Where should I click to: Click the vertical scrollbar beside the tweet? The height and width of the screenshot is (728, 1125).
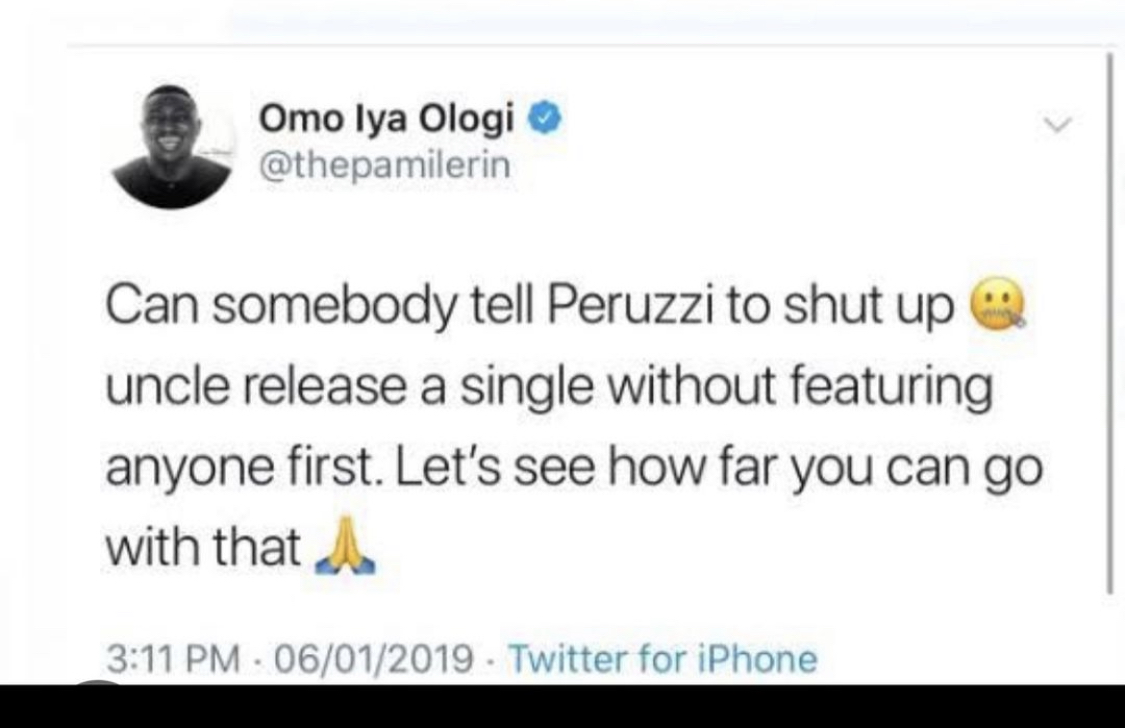(1110, 320)
